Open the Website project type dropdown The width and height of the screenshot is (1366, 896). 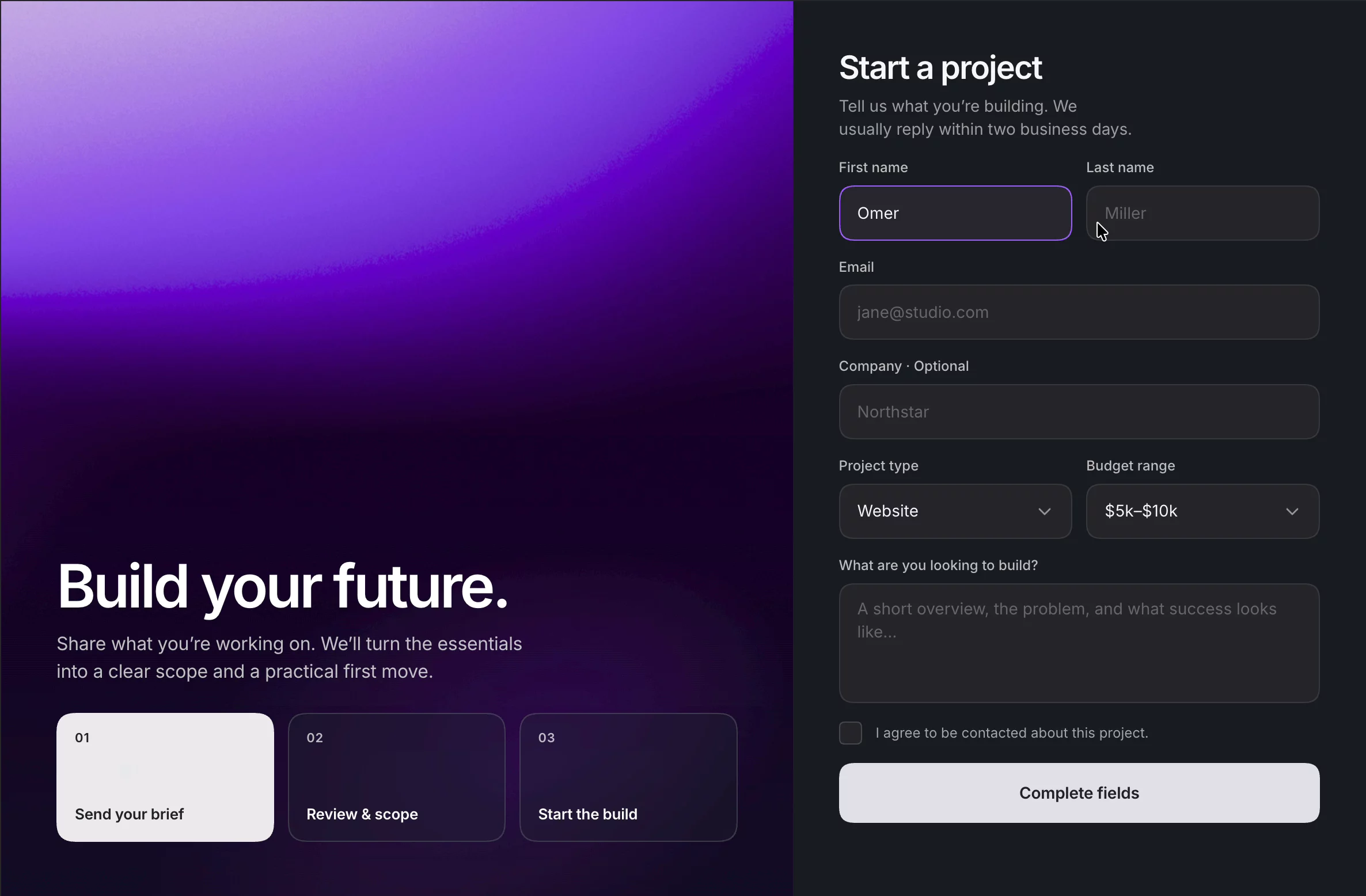pos(955,511)
